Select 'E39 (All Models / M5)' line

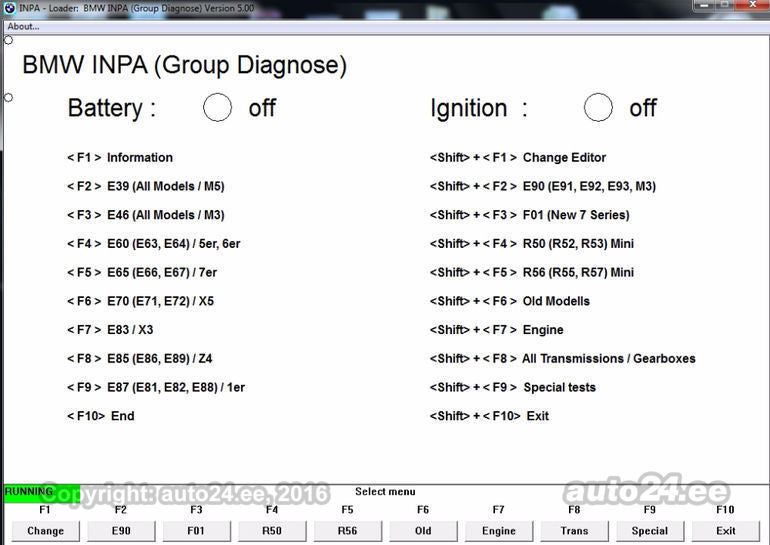[145, 187]
